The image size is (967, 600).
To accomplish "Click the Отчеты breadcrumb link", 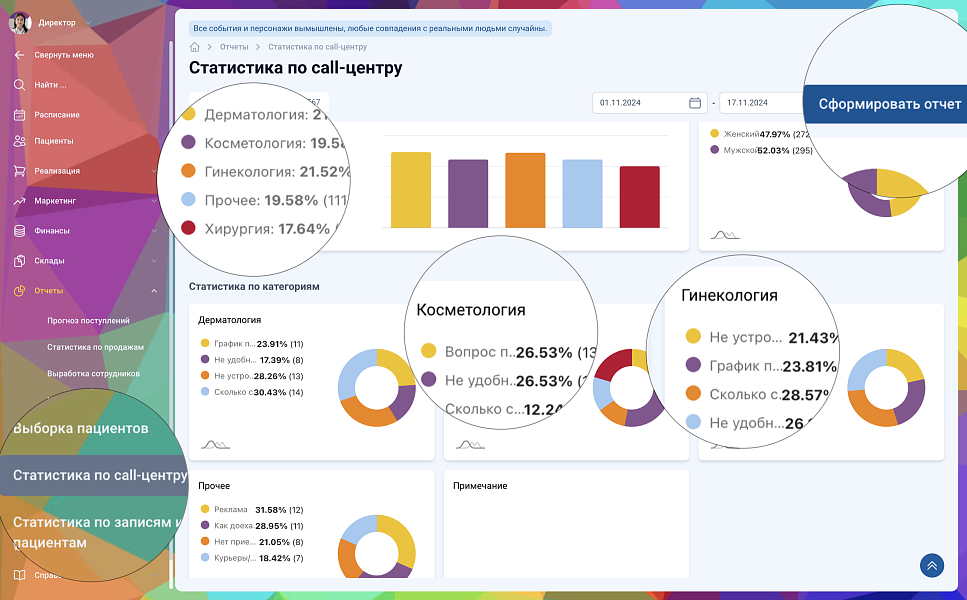I will [x=234, y=47].
